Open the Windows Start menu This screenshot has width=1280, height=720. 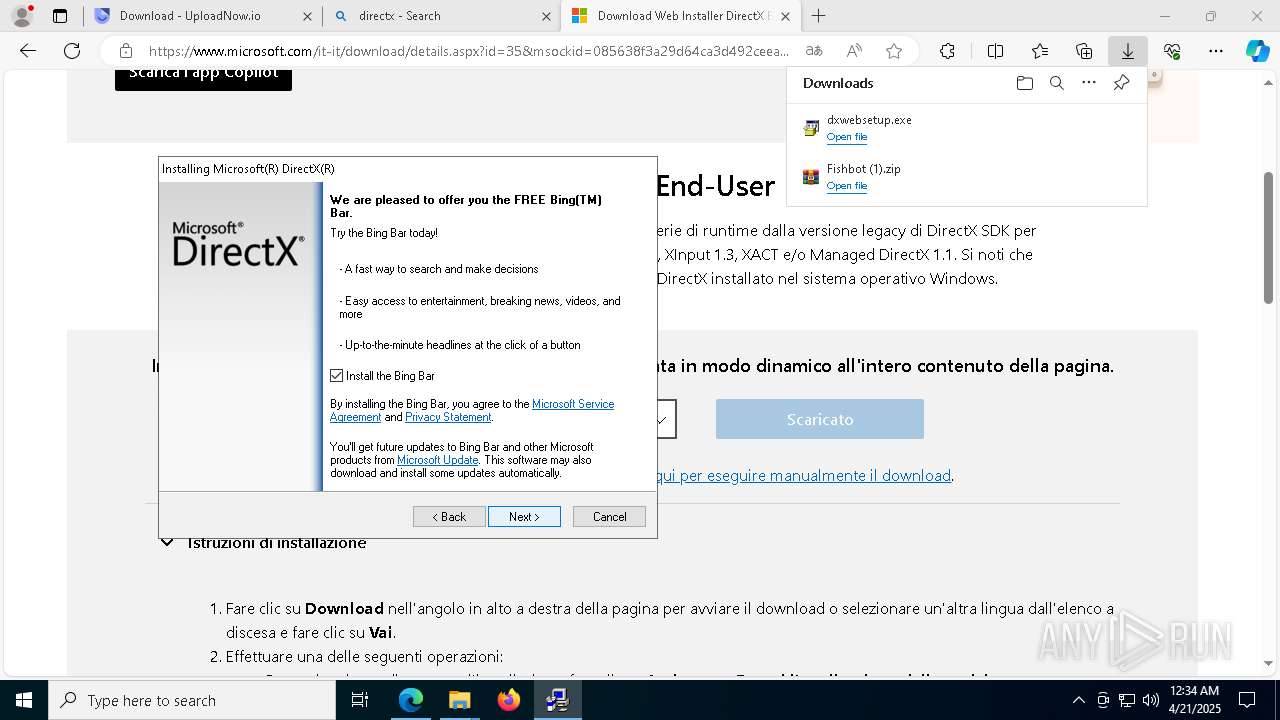24,700
